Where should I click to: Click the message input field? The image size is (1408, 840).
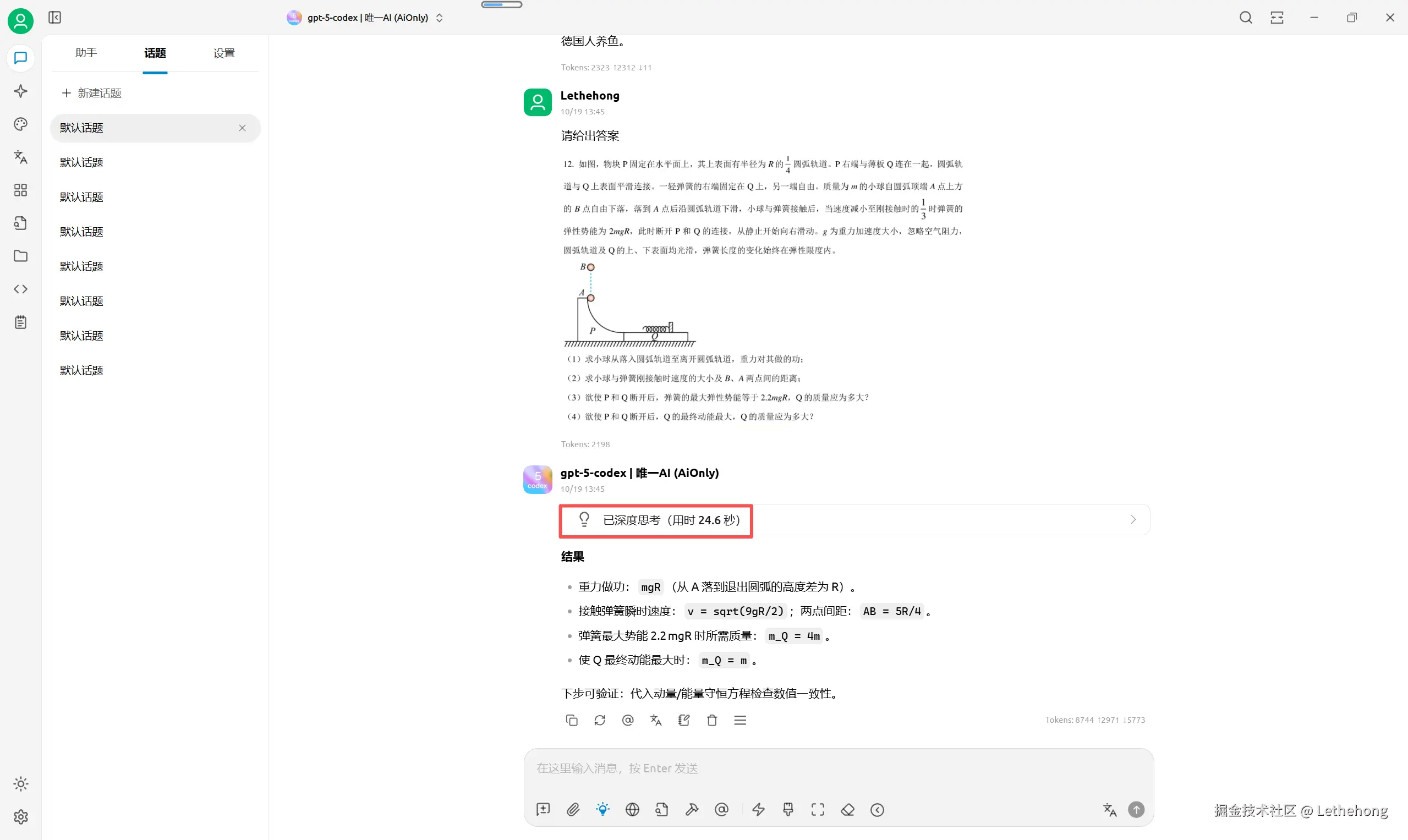coord(838,768)
